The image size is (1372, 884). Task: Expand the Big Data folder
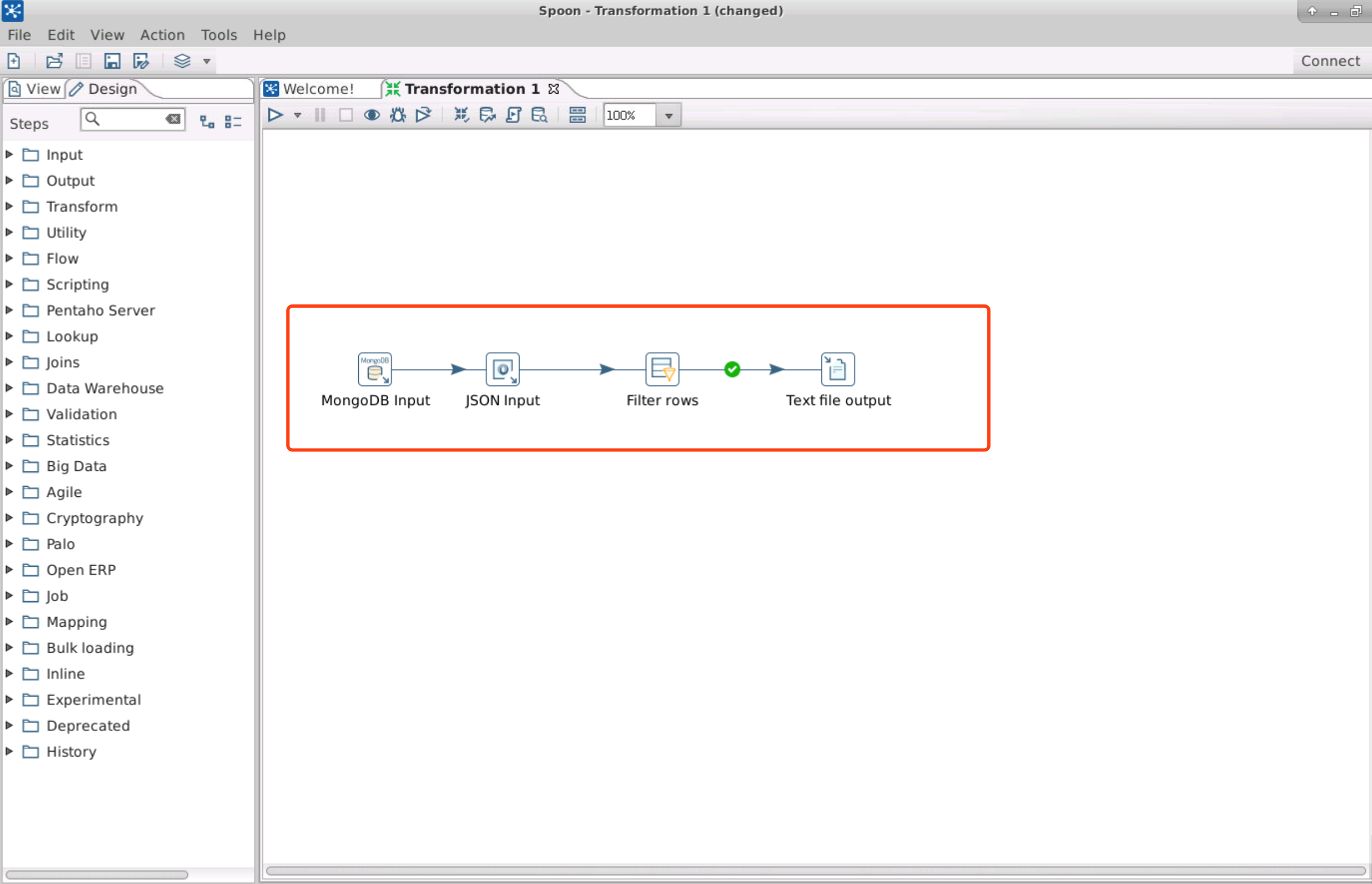coord(9,465)
